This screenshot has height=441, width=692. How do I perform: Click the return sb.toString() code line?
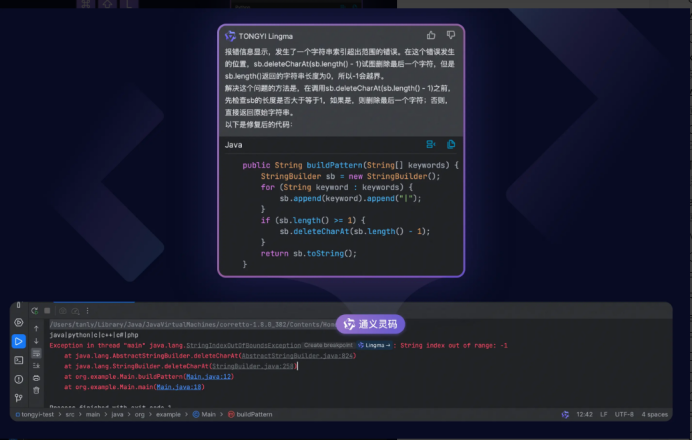(x=308, y=253)
